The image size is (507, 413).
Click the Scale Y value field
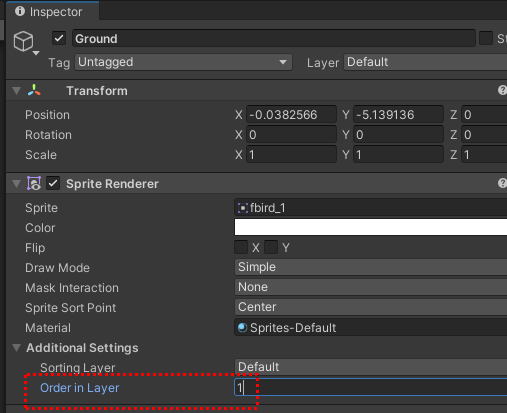click(398, 155)
